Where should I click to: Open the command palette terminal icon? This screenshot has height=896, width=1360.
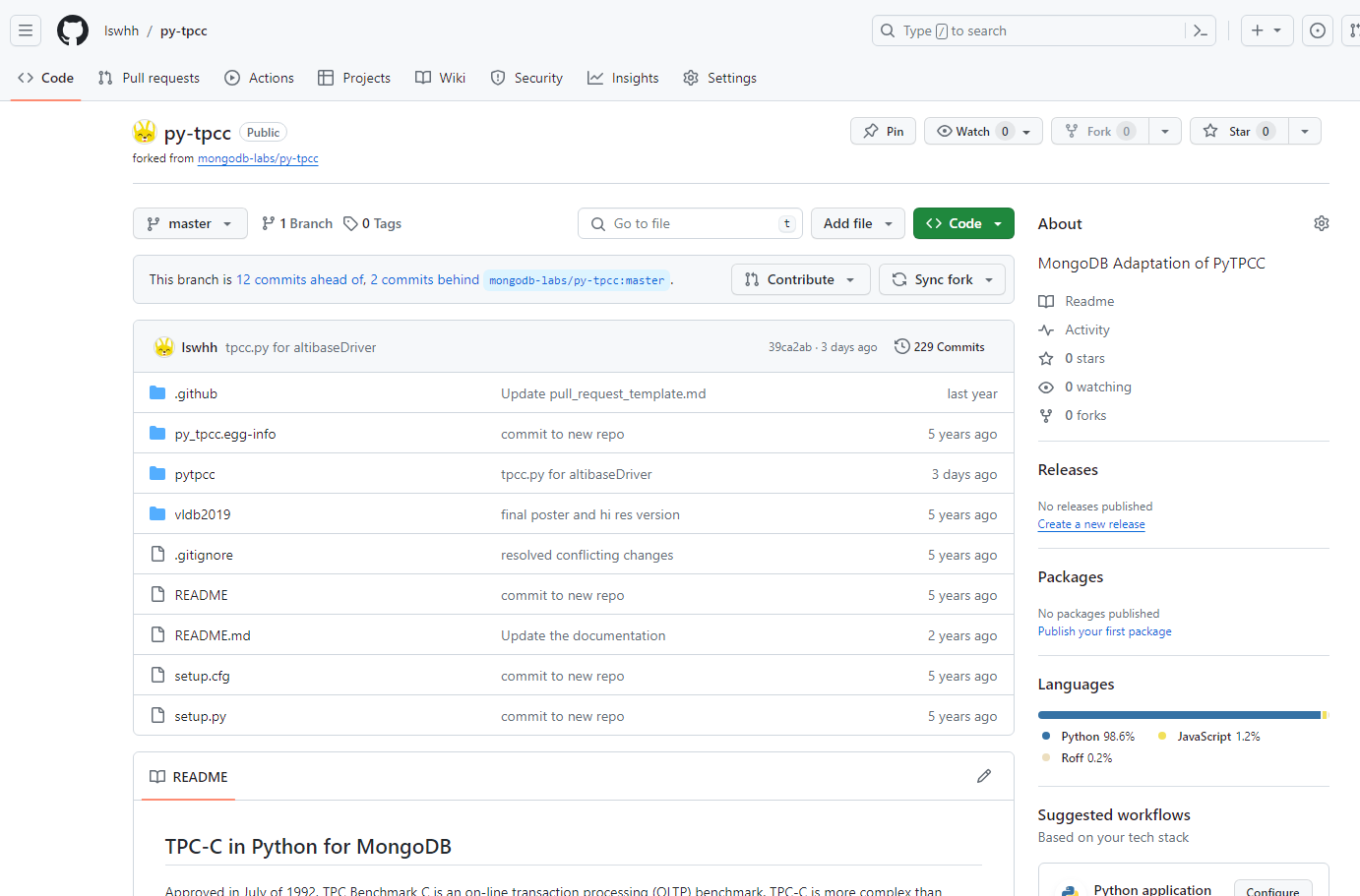pos(1200,30)
